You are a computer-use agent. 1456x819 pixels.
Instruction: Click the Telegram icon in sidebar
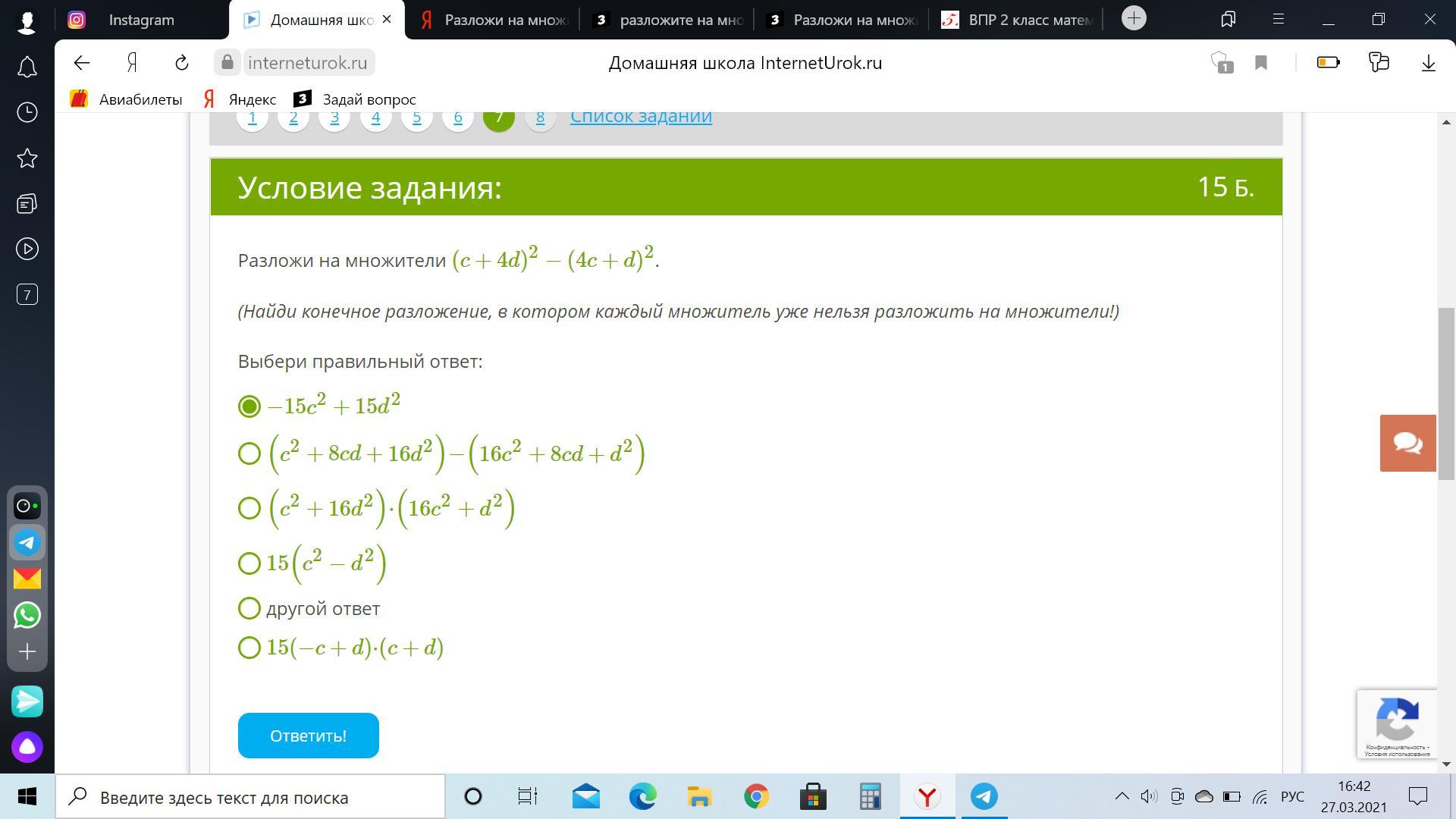(x=27, y=542)
